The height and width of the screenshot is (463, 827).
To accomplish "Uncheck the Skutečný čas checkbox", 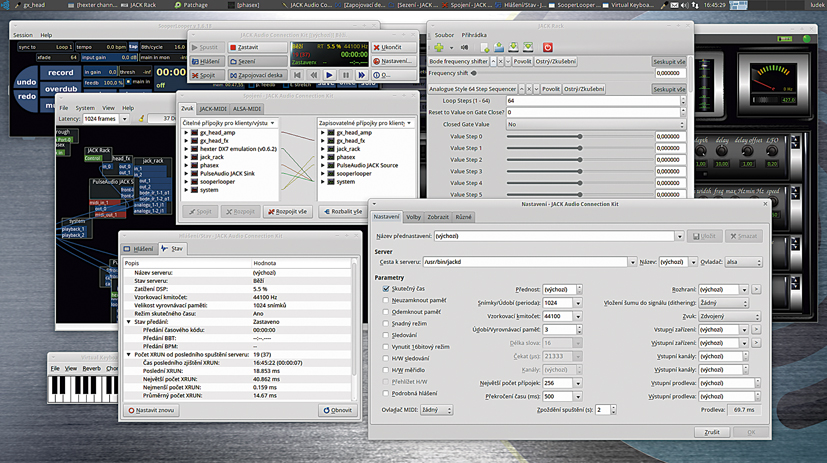I will point(386,289).
